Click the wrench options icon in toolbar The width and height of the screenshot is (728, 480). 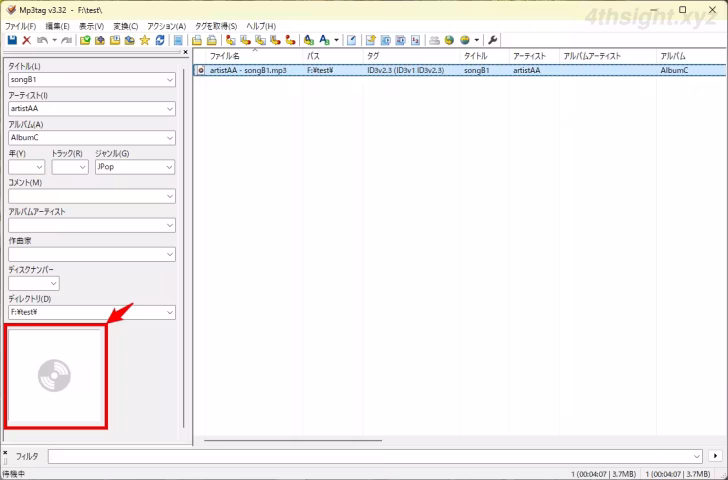click(x=493, y=40)
